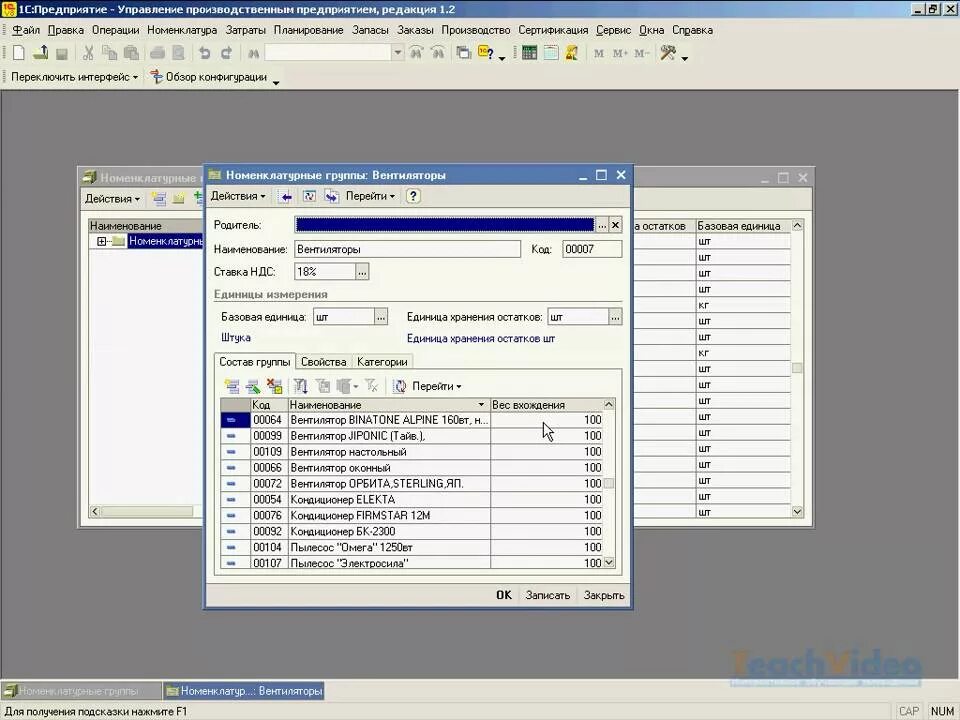
Task: Click the Код field showing 00007
Action: click(592, 249)
